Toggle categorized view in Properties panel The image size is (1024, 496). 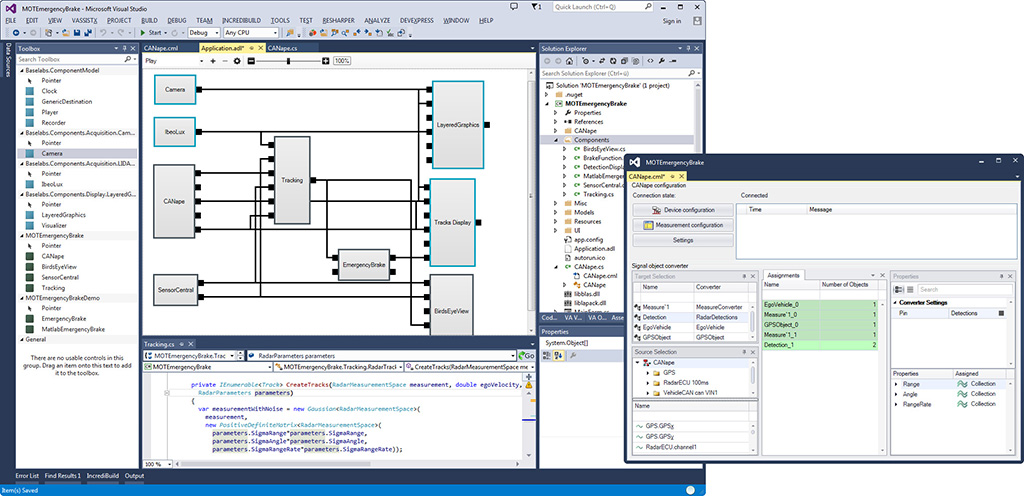click(898, 290)
